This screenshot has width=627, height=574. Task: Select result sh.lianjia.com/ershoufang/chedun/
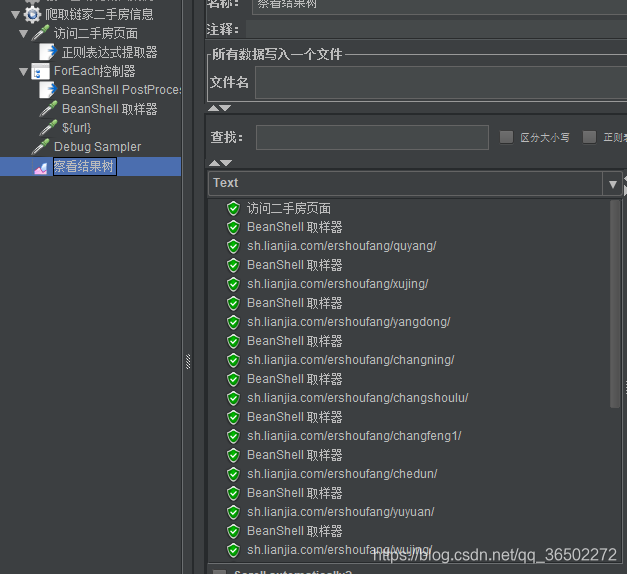click(342, 474)
